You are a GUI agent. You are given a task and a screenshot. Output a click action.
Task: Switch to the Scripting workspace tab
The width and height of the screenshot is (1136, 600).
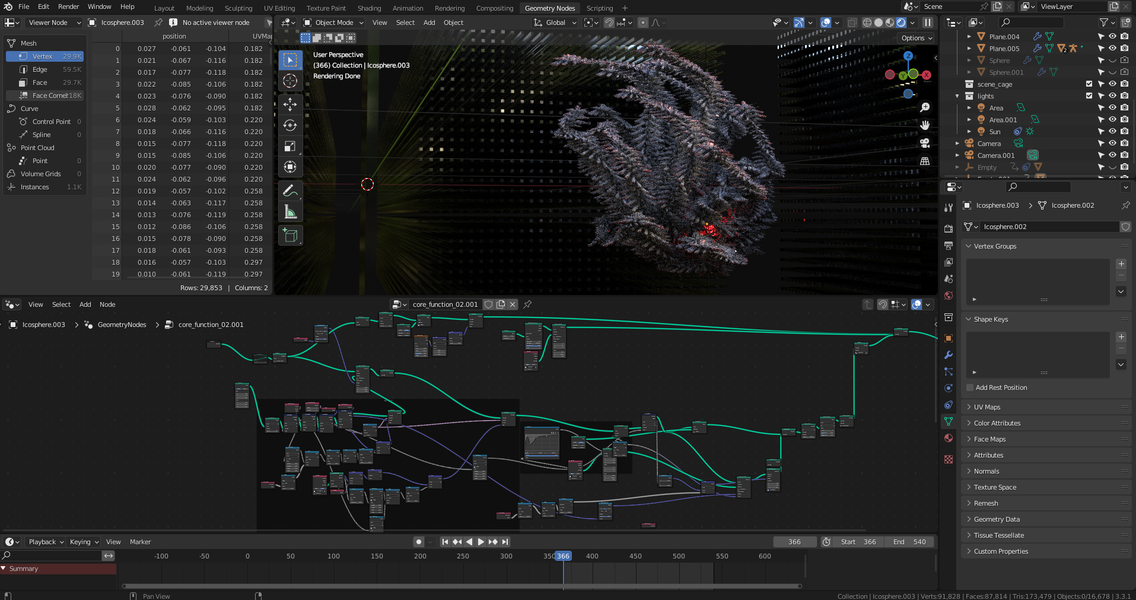pyautogui.click(x=599, y=8)
